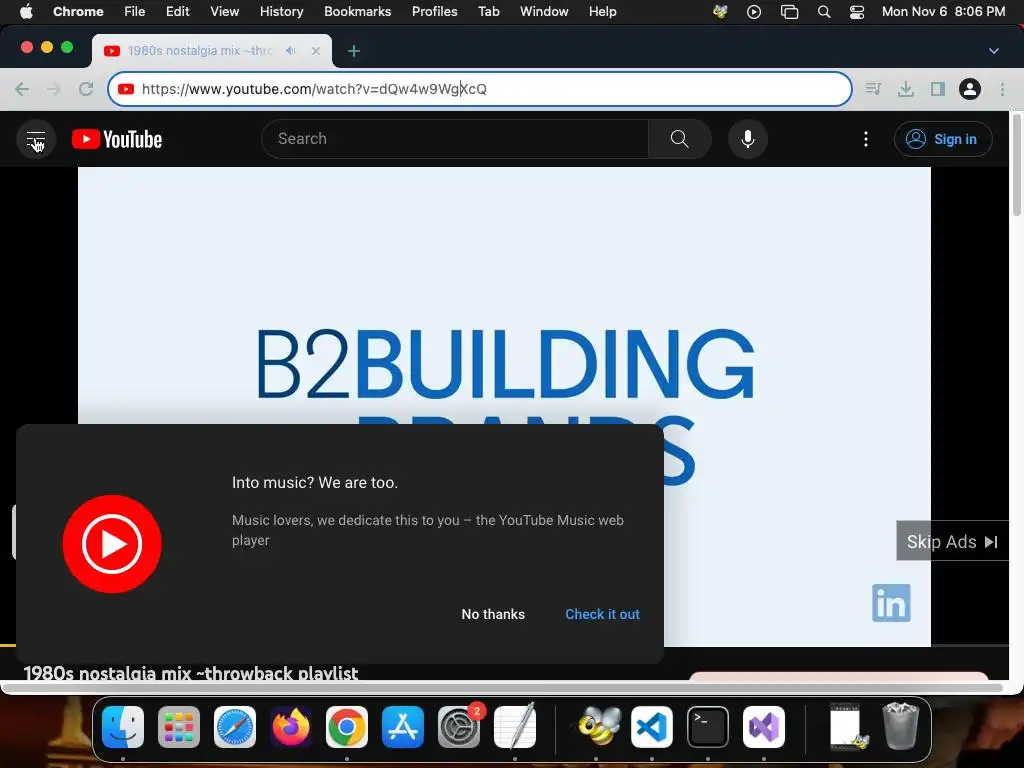Open Spotlight search in menu bar
Viewport: 1024px width, 768px height.
tap(824, 12)
